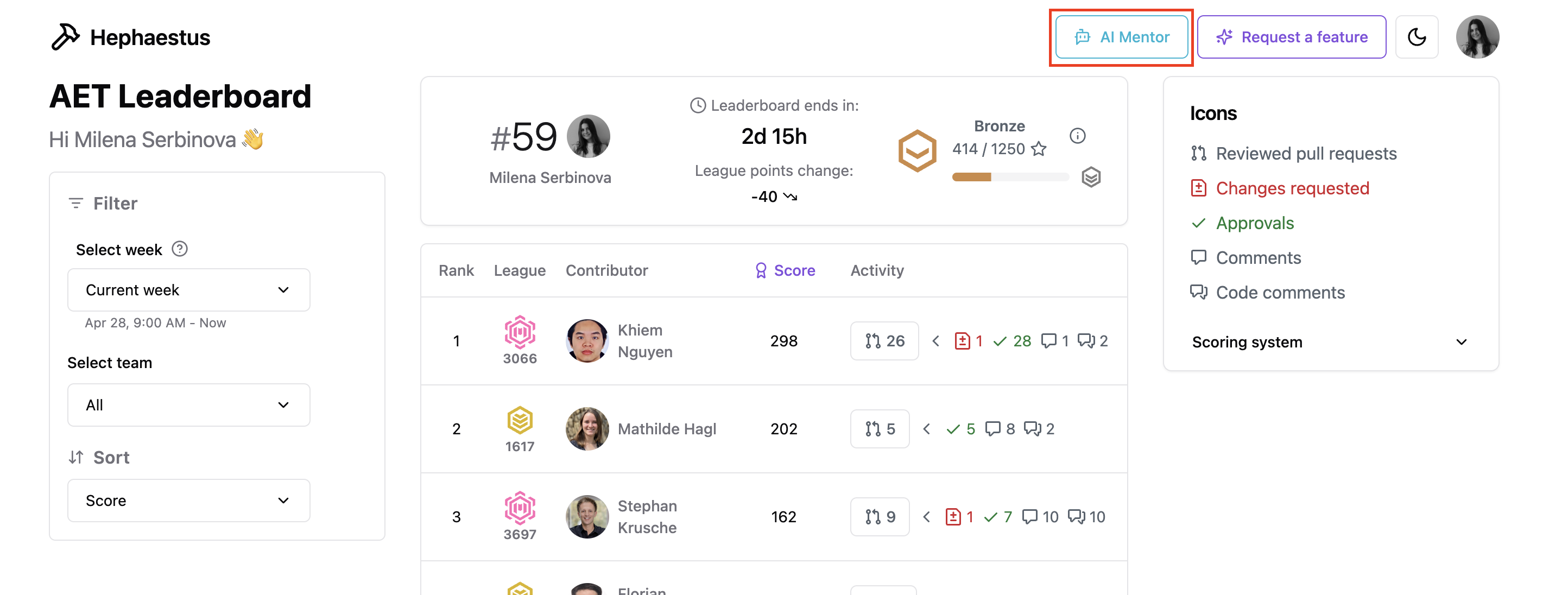
Task: Click the Bronze league progress bar
Action: pyautogui.click(x=1010, y=177)
